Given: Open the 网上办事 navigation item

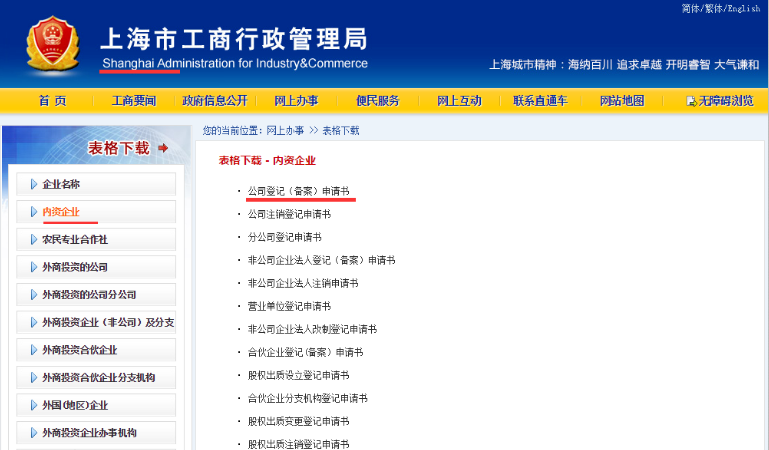Looking at the screenshot, I should tap(296, 101).
